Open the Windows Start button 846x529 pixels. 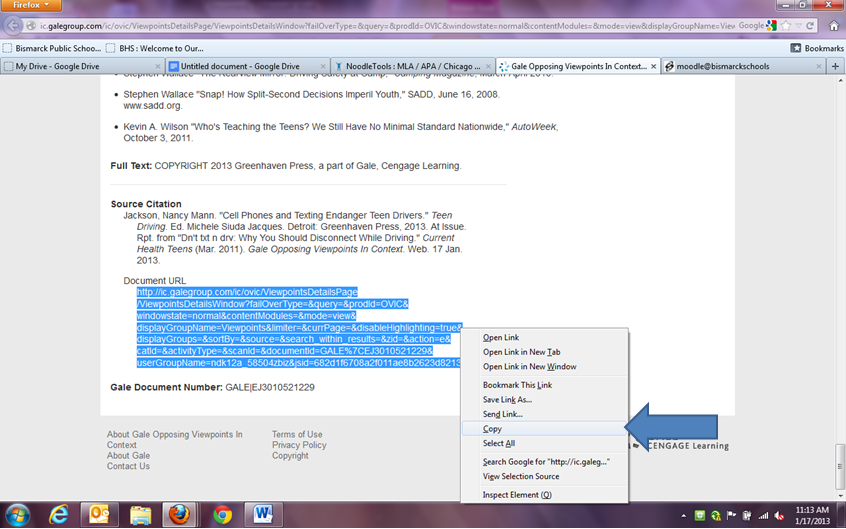click(17, 514)
